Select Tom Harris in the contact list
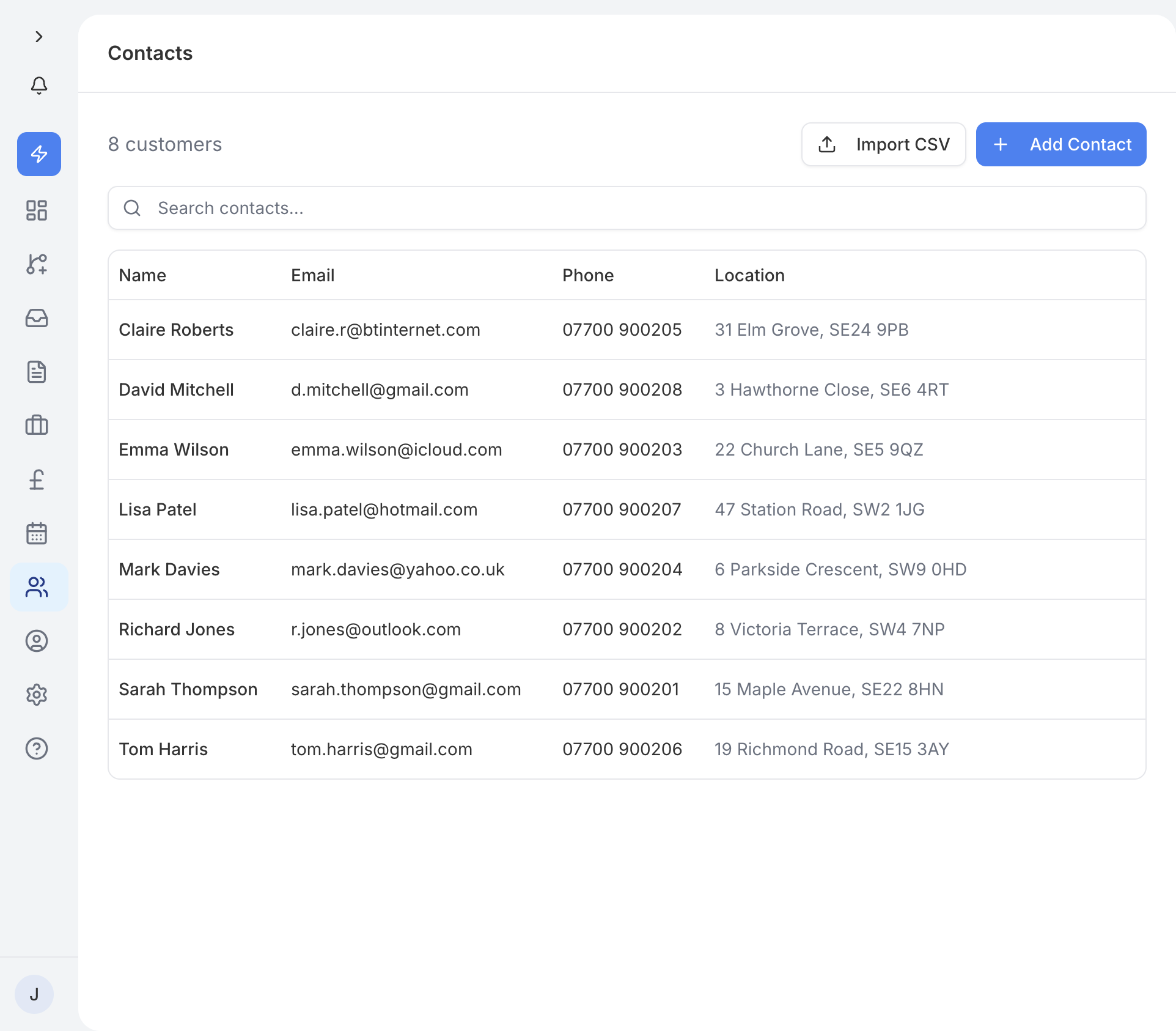Image resolution: width=1176 pixels, height=1031 pixels. point(627,749)
